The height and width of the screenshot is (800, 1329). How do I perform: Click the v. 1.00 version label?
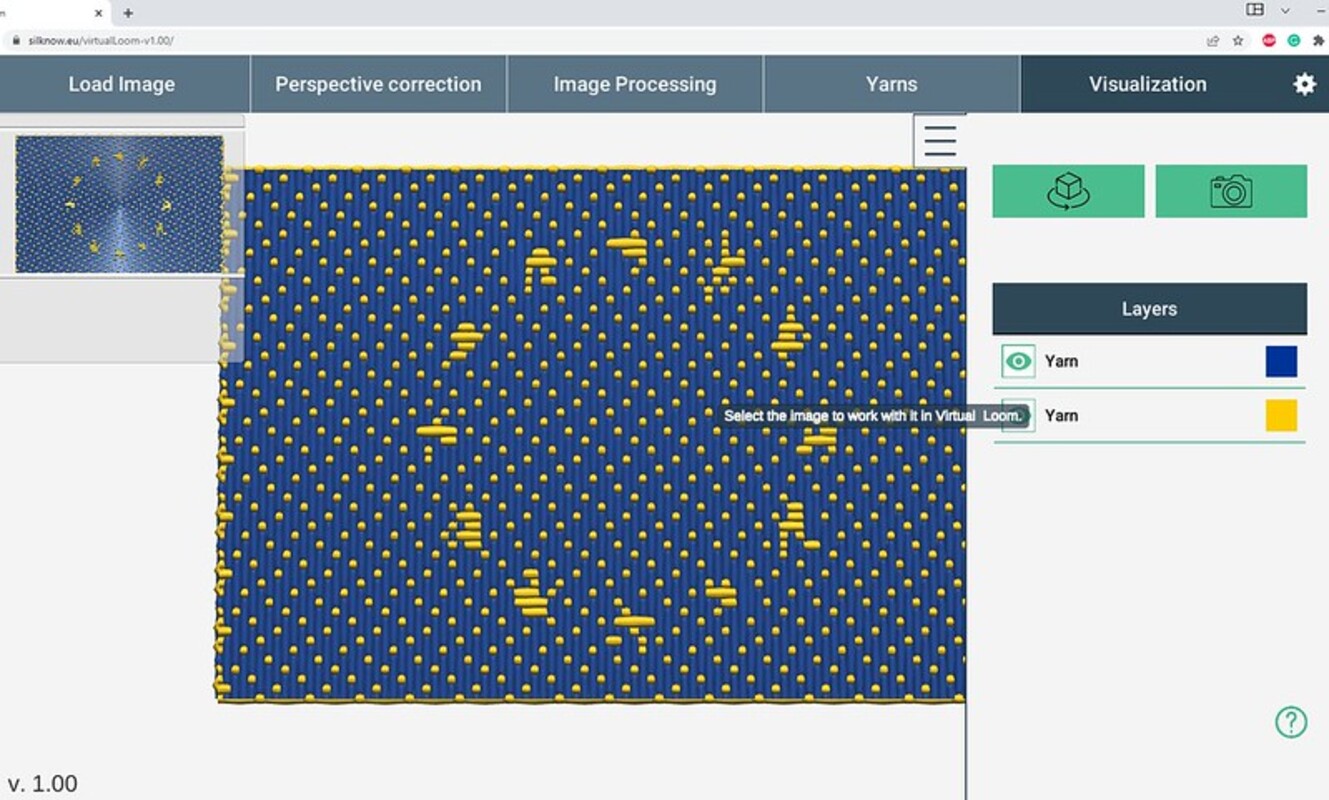click(42, 783)
